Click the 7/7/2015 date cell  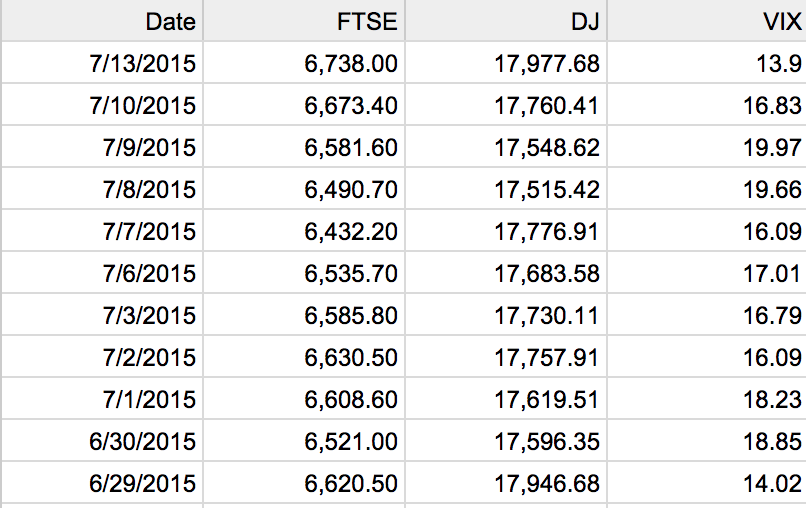click(x=102, y=231)
